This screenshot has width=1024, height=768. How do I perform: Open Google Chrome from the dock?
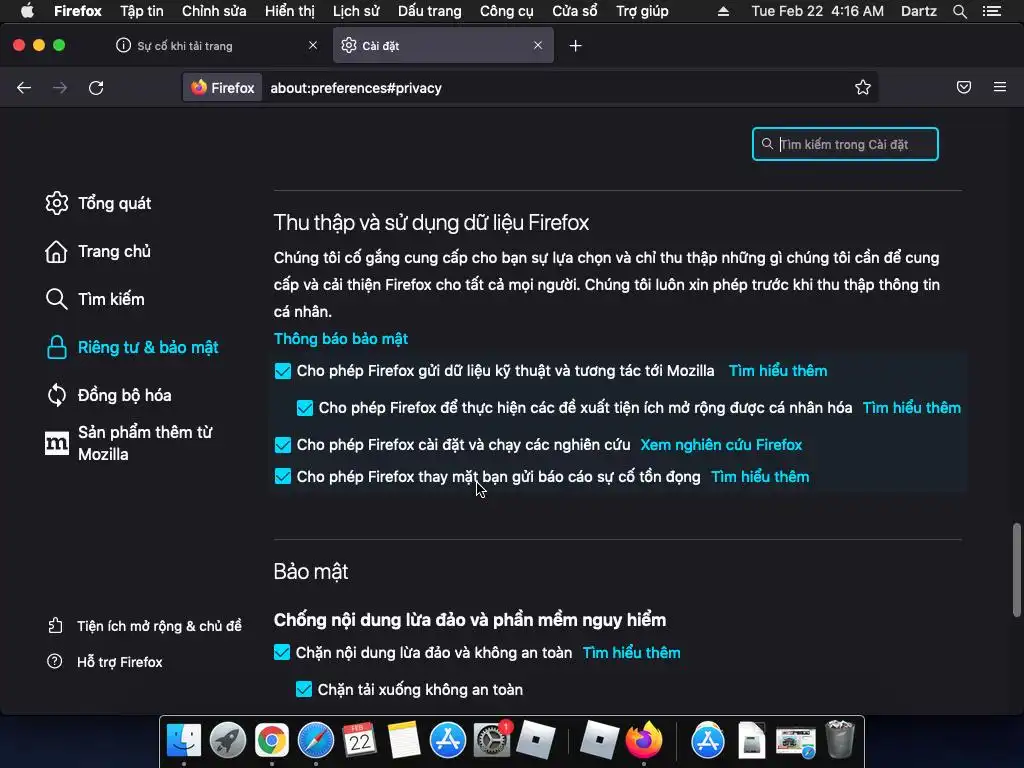[272, 741]
